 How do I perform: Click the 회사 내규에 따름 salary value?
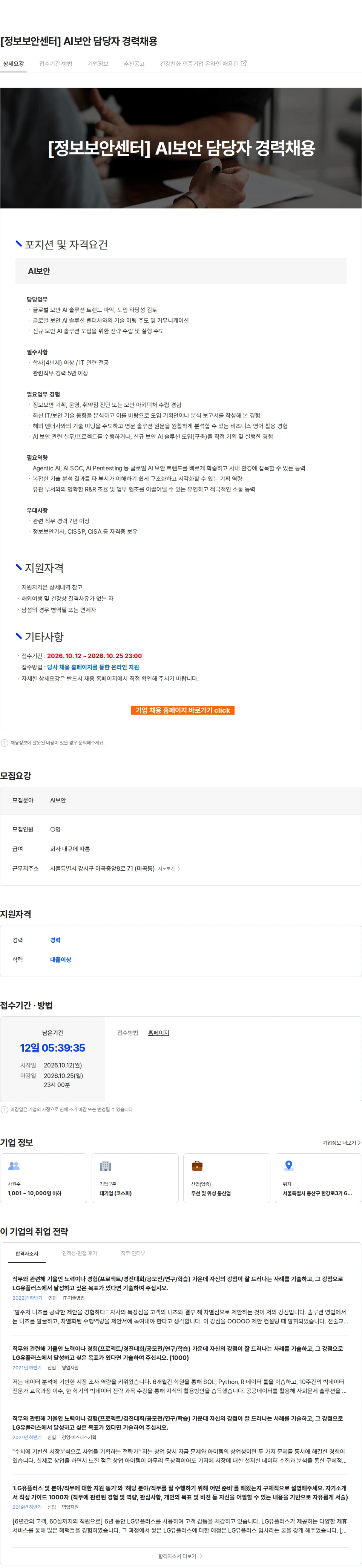pos(69,850)
